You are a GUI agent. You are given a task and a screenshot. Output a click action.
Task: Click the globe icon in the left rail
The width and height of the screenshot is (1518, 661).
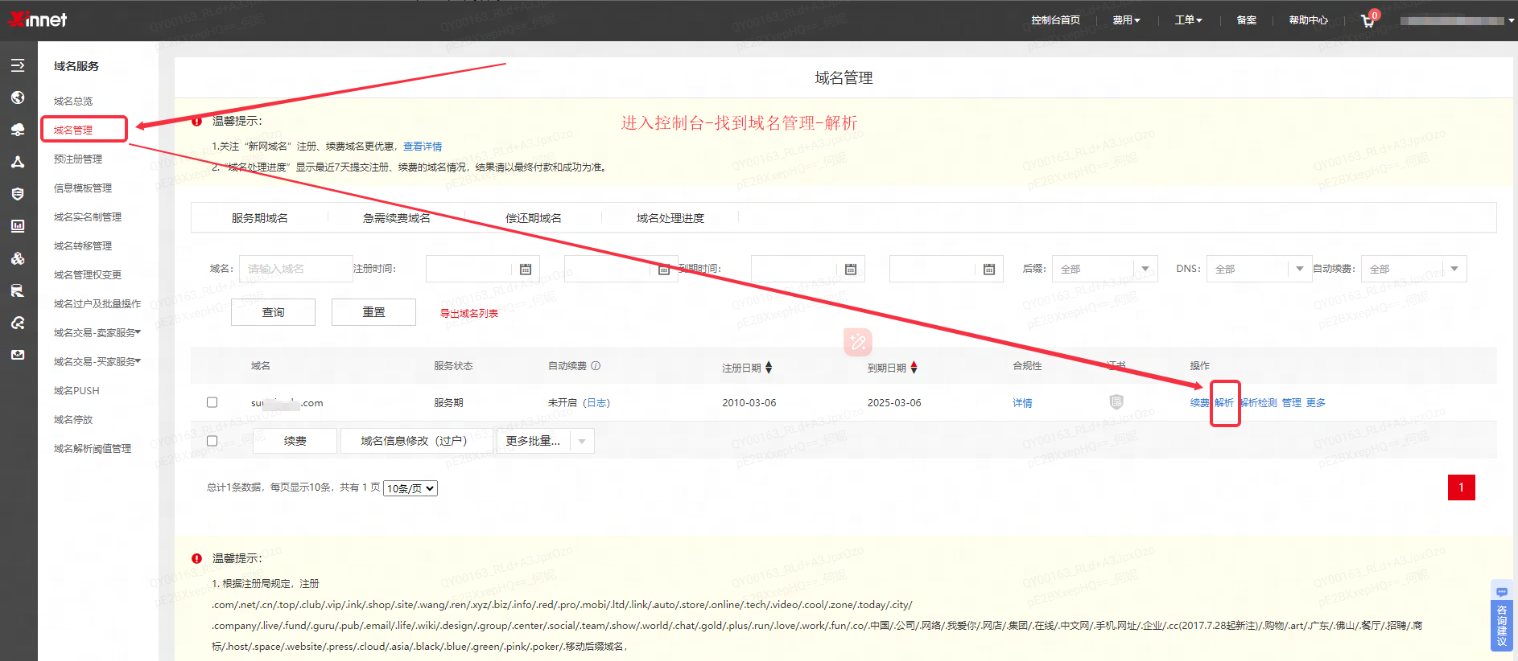pyautogui.click(x=17, y=98)
